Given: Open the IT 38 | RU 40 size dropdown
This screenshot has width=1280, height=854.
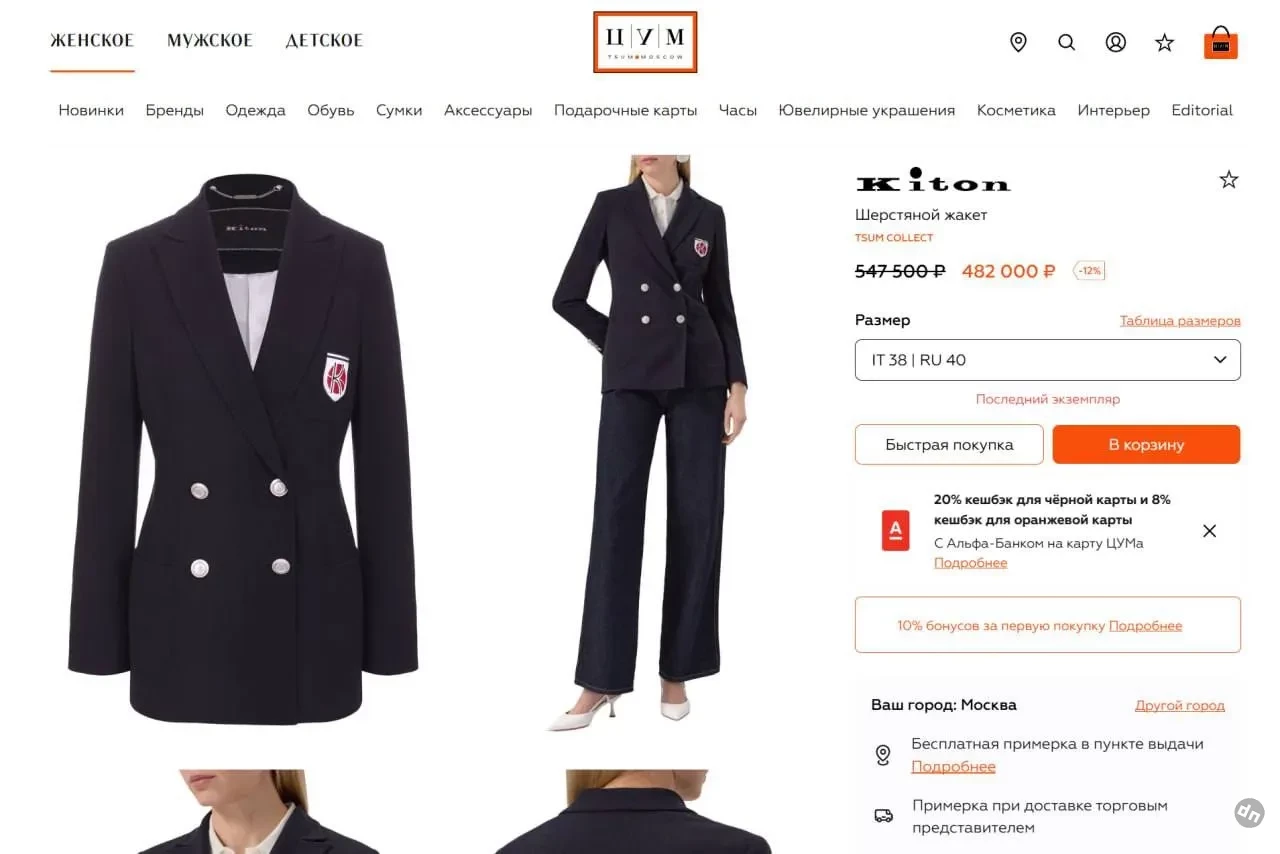Looking at the screenshot, I should click(1047, 360).
